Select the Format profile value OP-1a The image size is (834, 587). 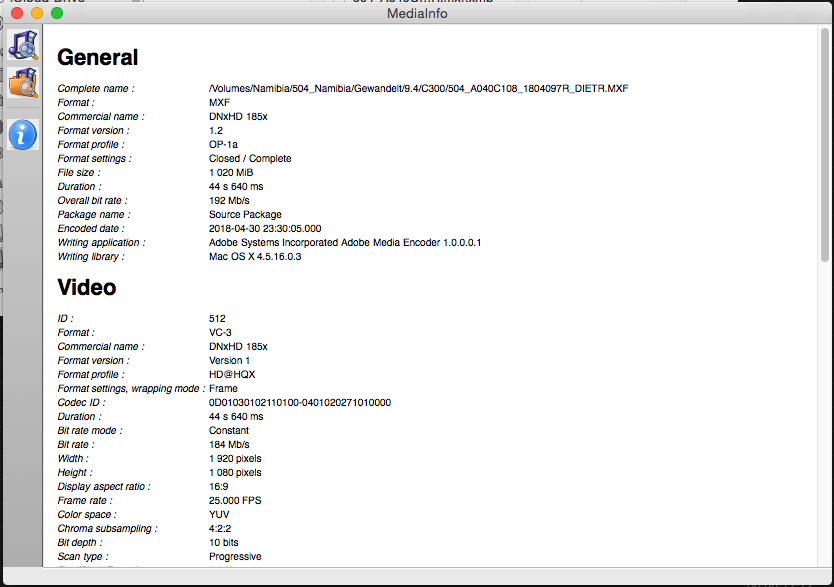pos(223,144)
